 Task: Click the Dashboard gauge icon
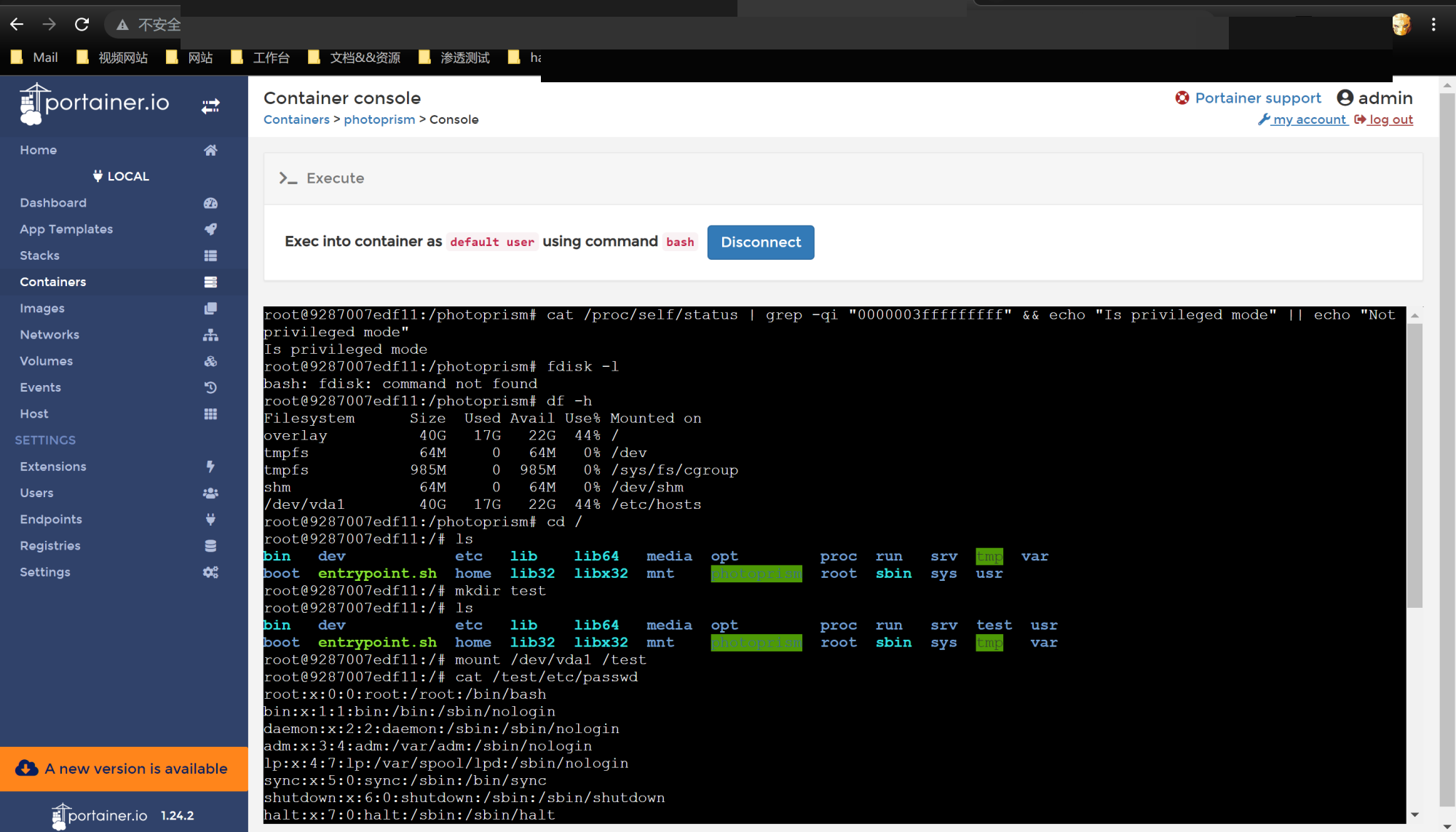(210, 203)
